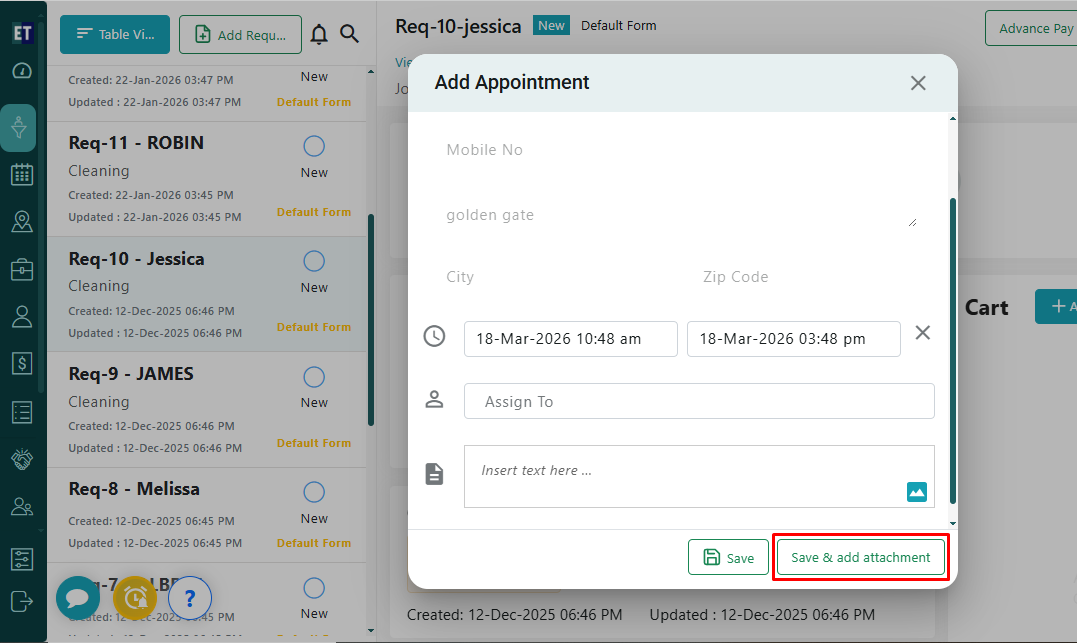Click the notification bell icon

coord(319,34)
